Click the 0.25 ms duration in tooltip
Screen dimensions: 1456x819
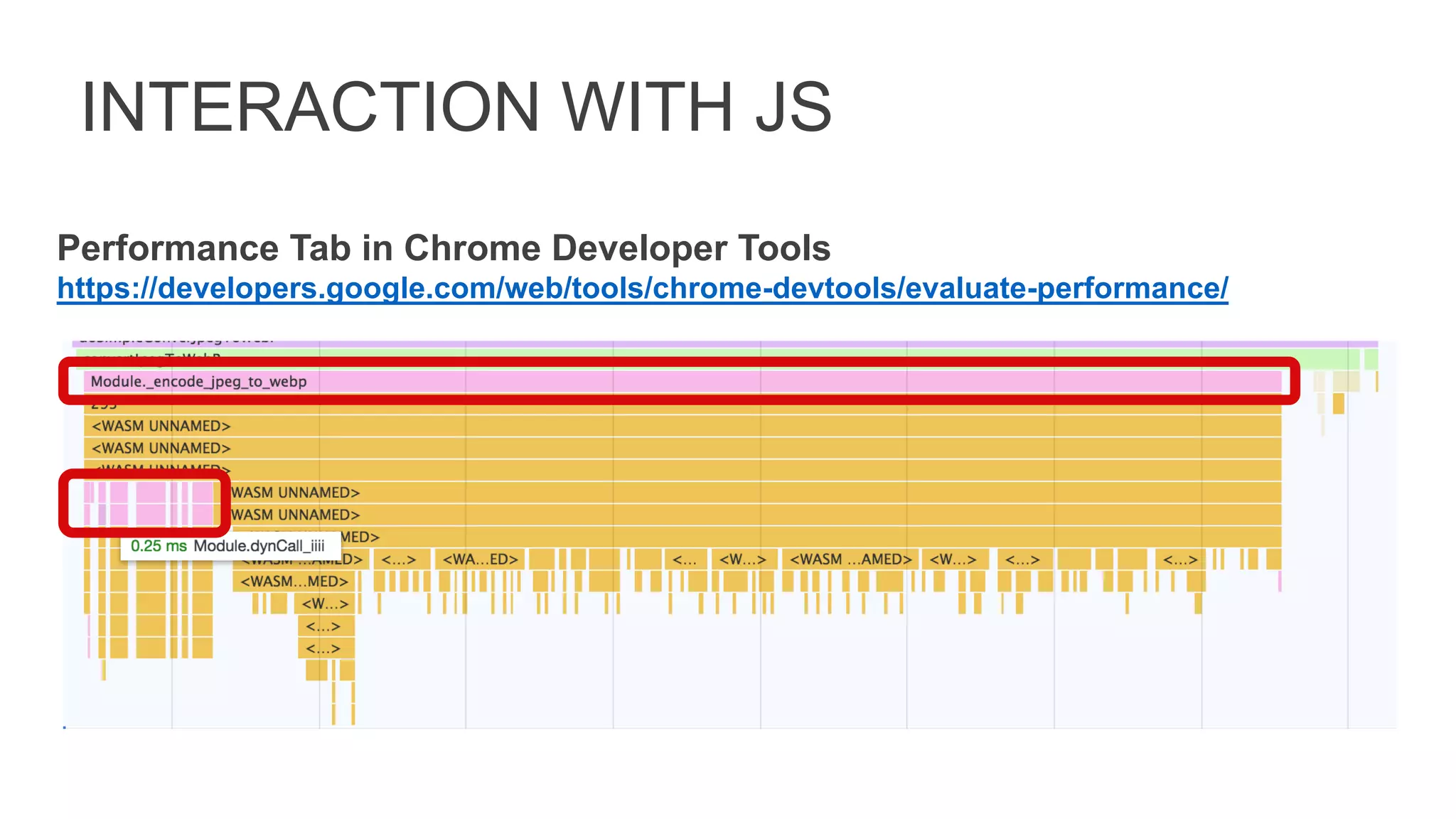point(158,546)
